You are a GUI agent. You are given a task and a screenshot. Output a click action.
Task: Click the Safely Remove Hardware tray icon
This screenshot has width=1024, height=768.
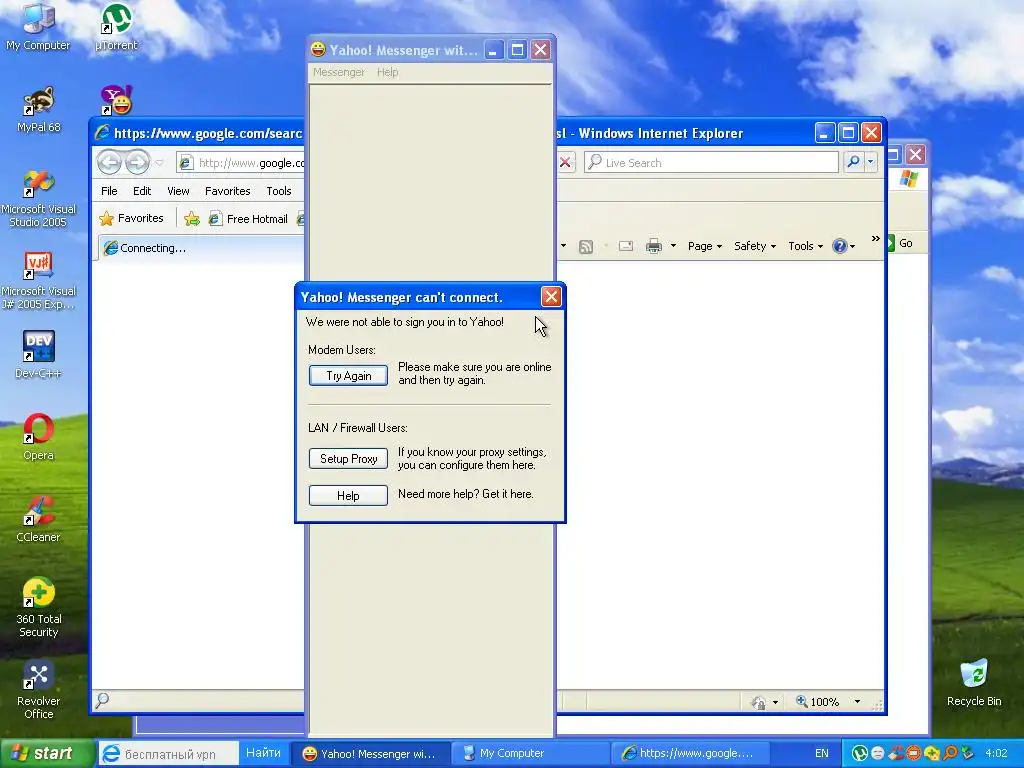pyautogui.click(x=967, y=753)
